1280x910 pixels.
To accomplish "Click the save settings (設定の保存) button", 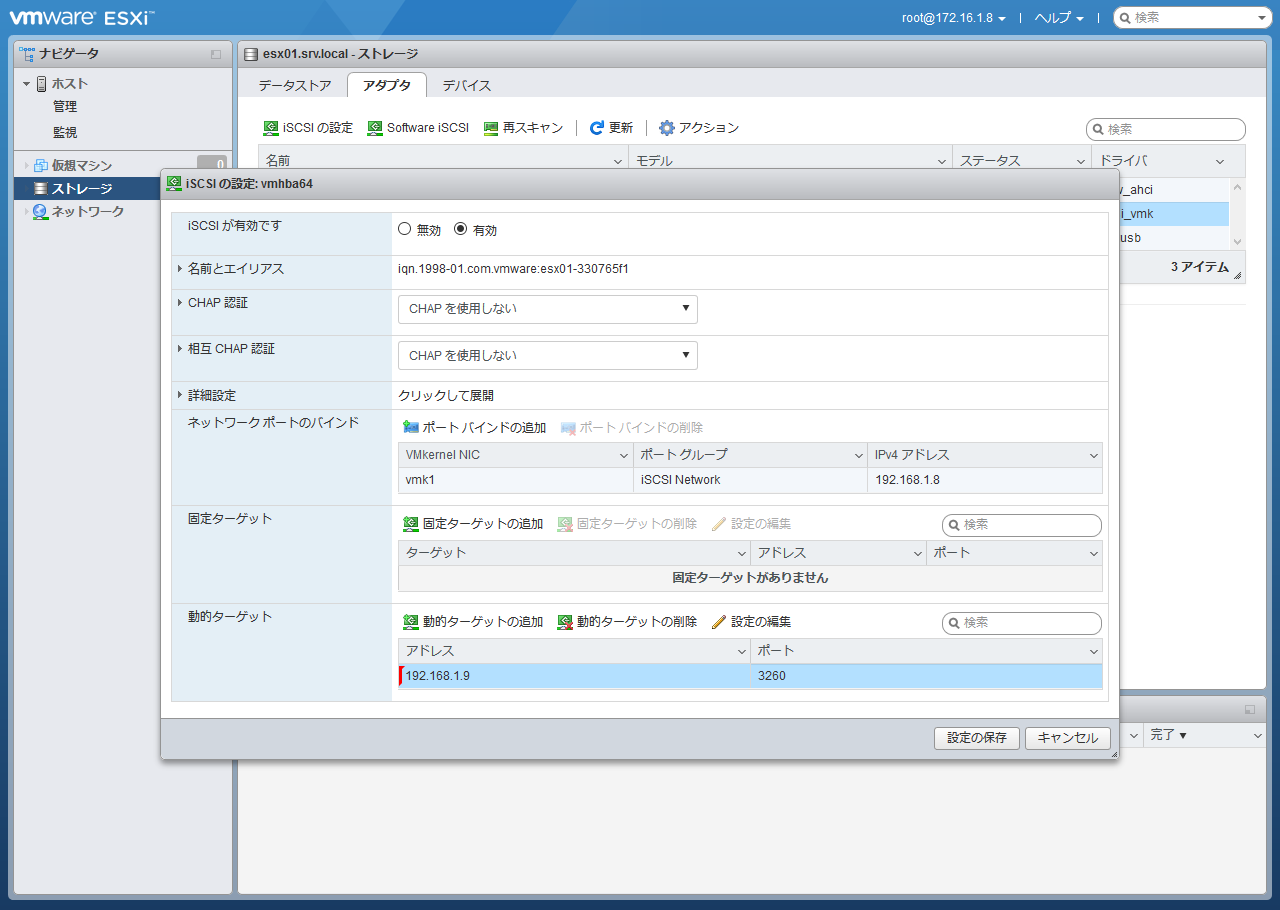I will click(977, 738).
